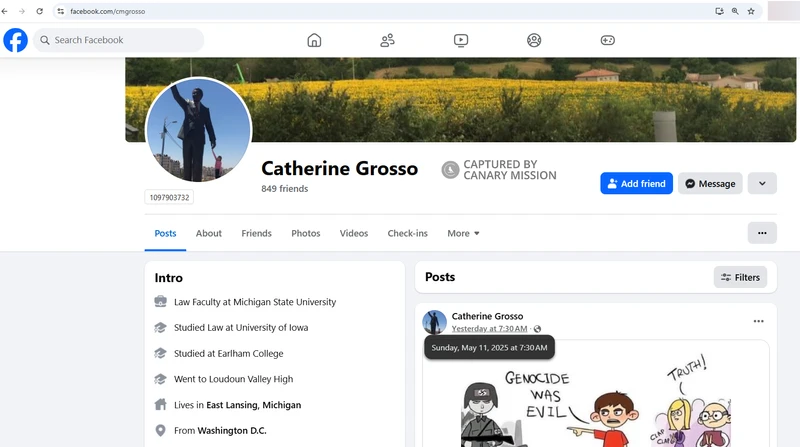Open profile options three-dot button

(x=762, y=233)
